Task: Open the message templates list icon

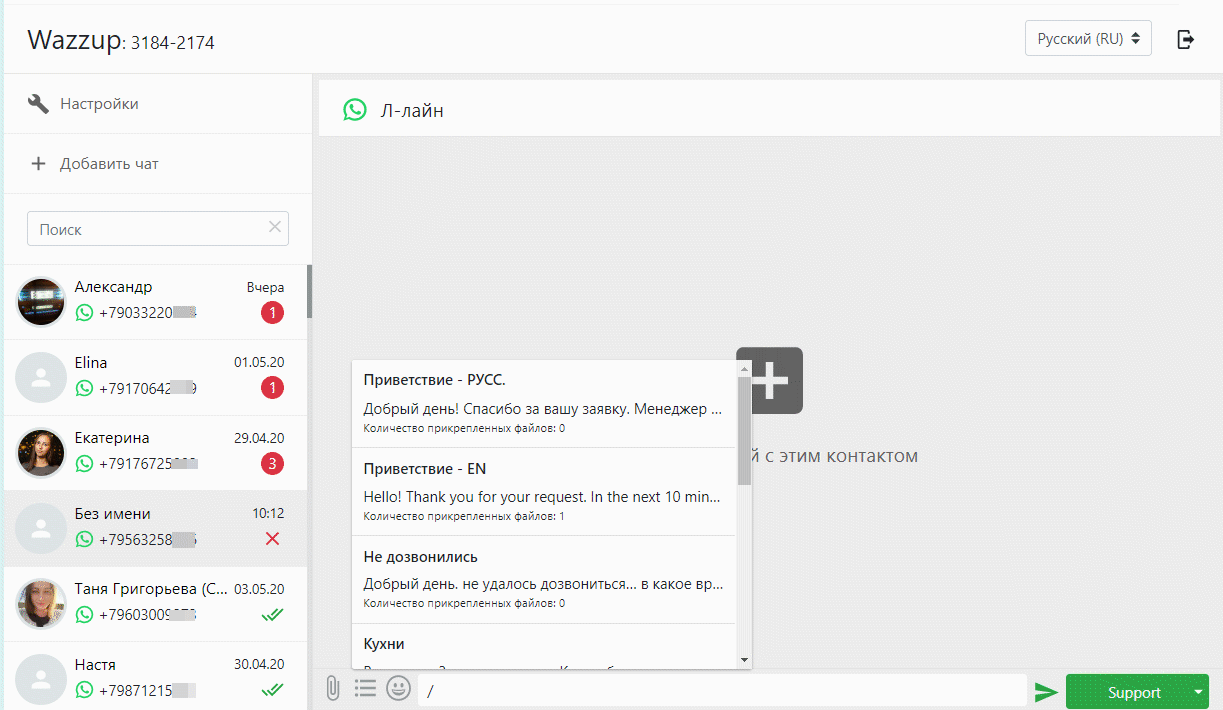Action: tap(365, 688)
